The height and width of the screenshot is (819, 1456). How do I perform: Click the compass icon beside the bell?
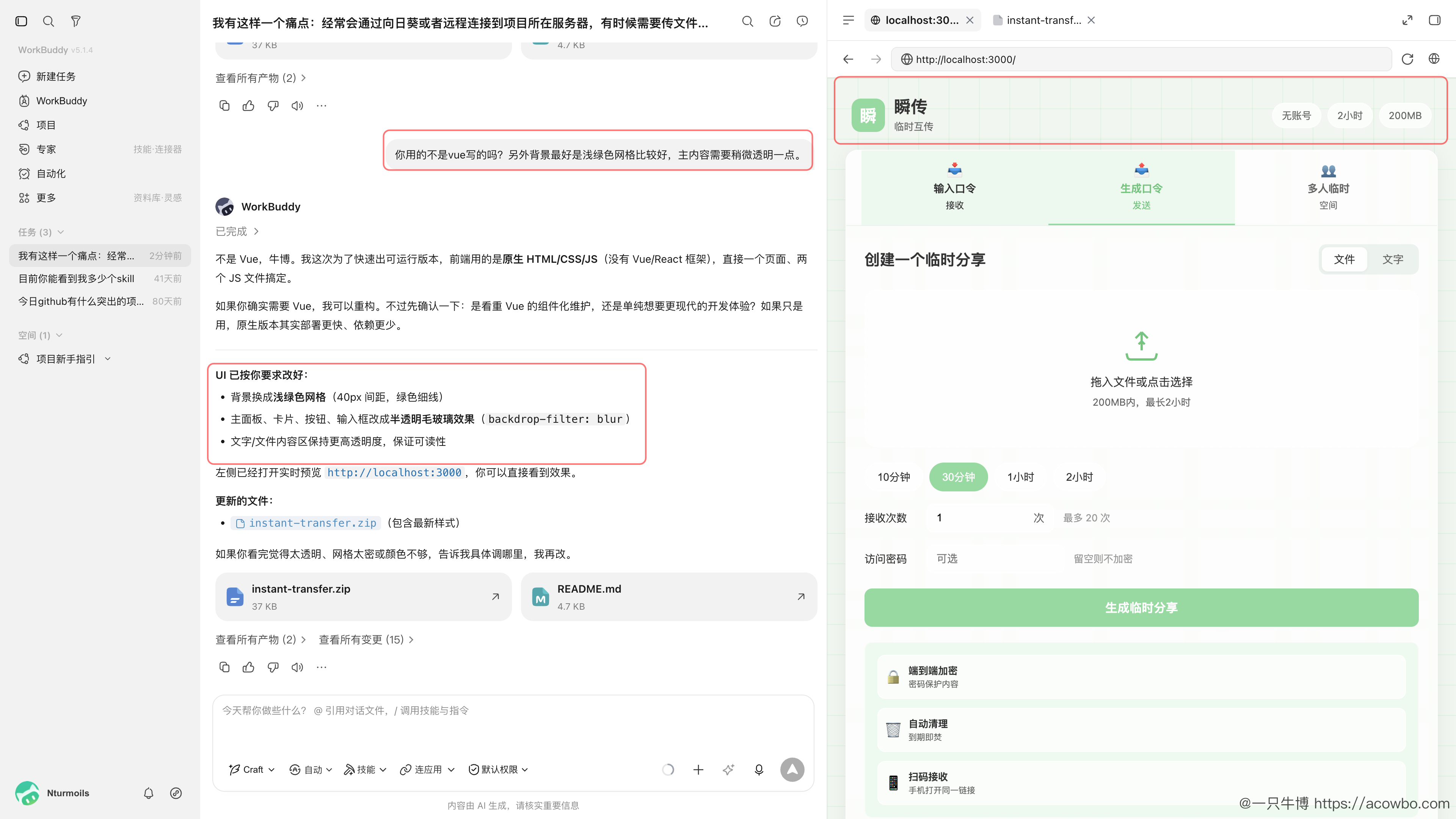pos(176,793)
